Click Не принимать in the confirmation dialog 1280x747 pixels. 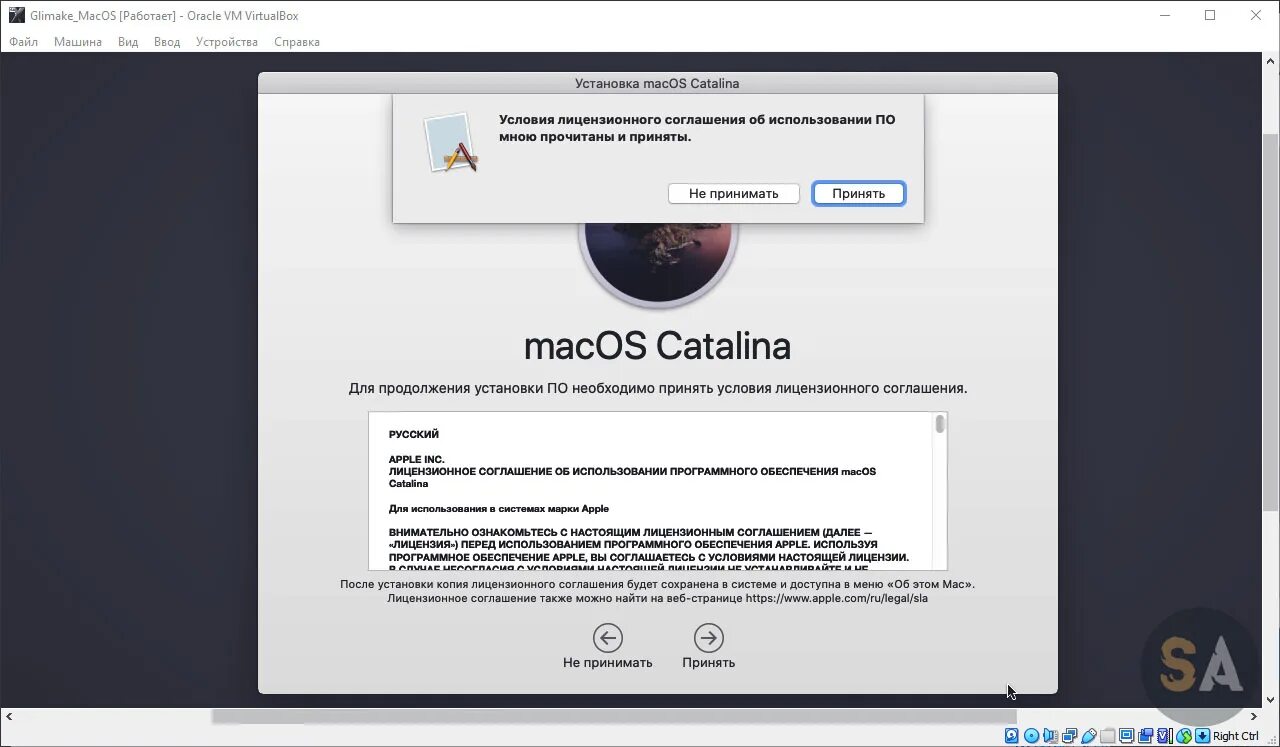click(x=733, y=193)
